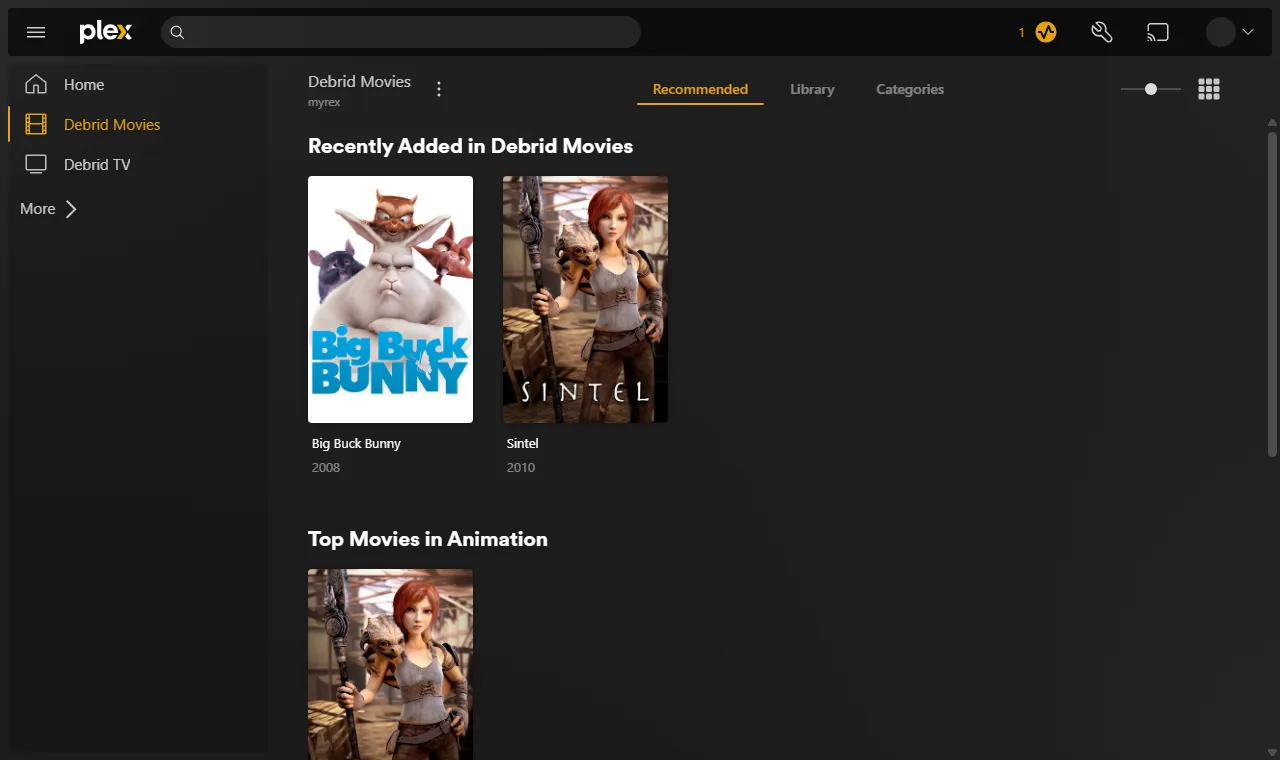1280x760 pixels.
Task: Click the Big Buck Bunny title
Action: tap(356, 443)
